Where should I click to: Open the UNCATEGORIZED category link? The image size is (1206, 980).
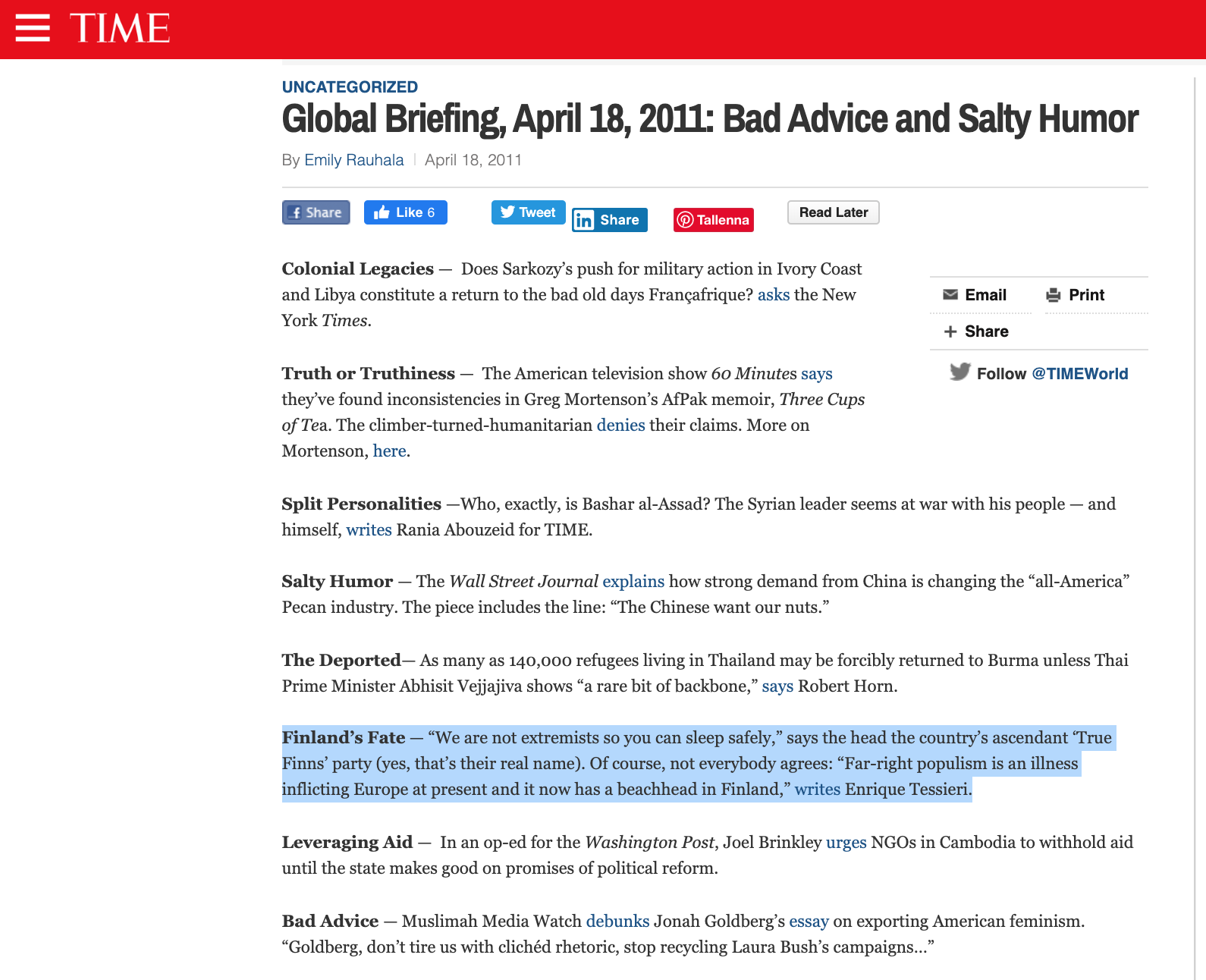pyautogui.click(x=350, y=87)
